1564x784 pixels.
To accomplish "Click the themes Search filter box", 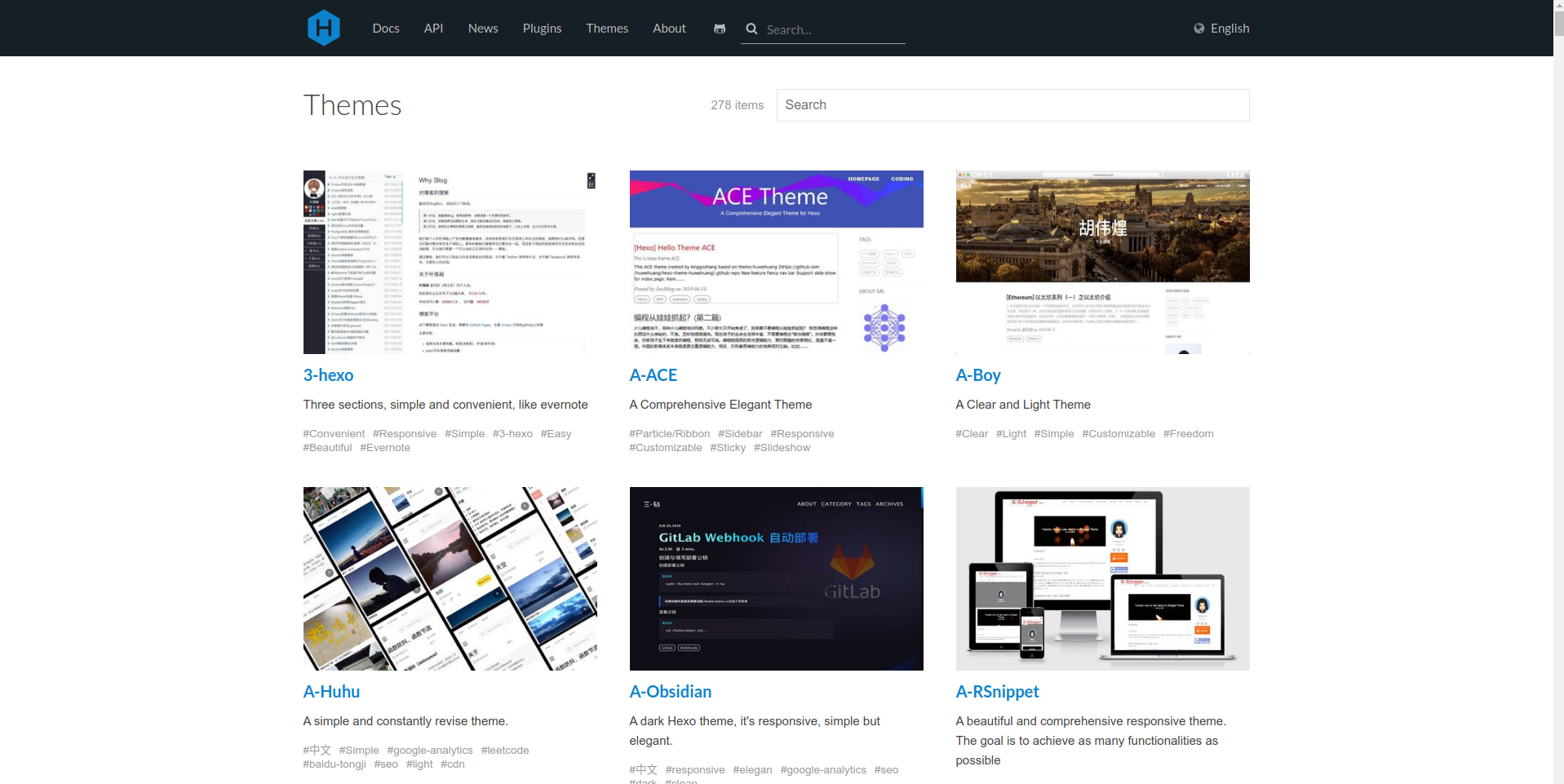I will pyautogui.click(x=1012, y=105).
